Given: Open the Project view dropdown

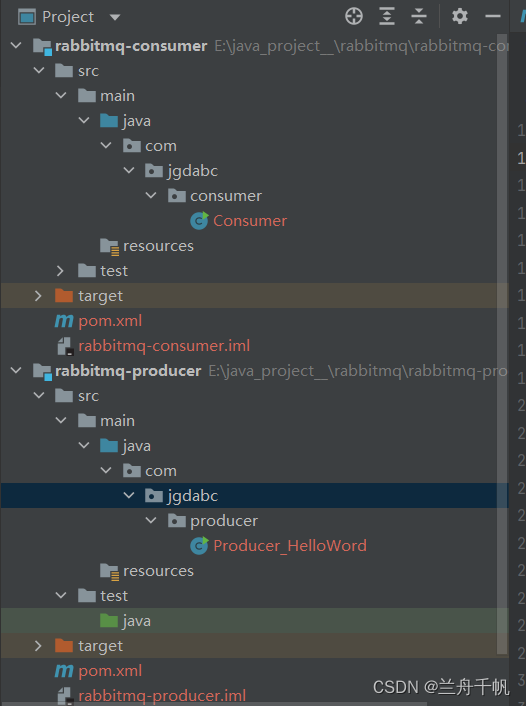Looking at the screenshot, I should 115,18.
